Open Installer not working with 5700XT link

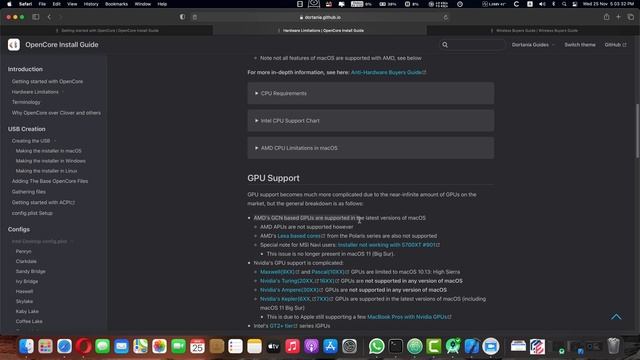tap(389, 245)
